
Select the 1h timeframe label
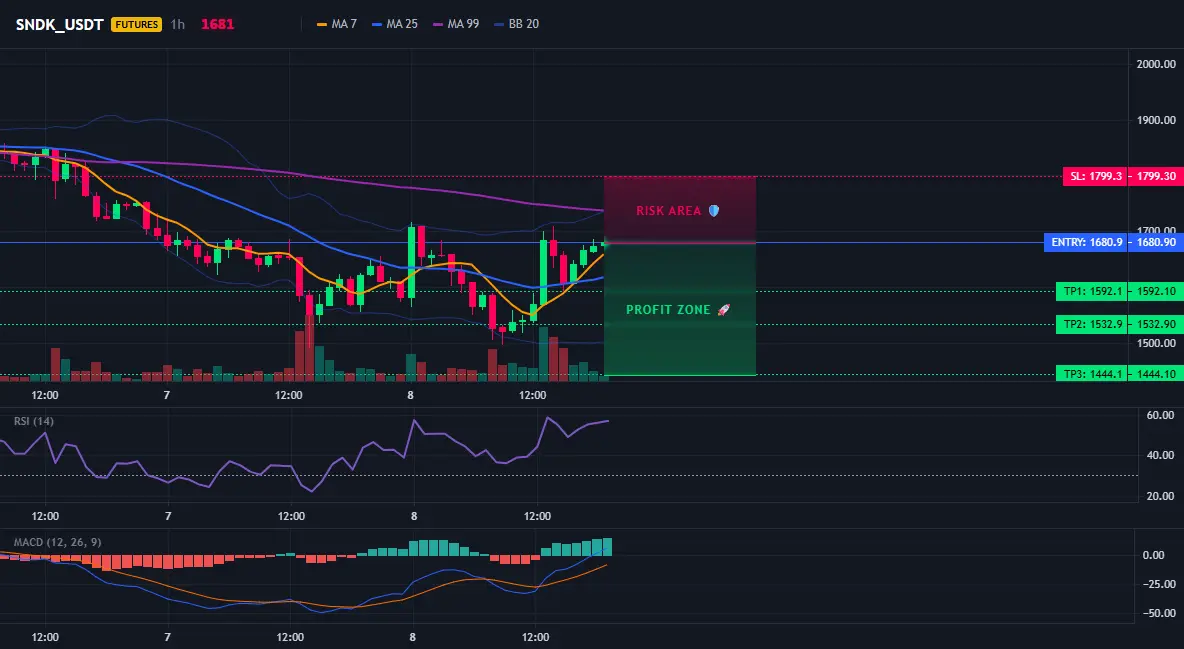coord(177,24)
